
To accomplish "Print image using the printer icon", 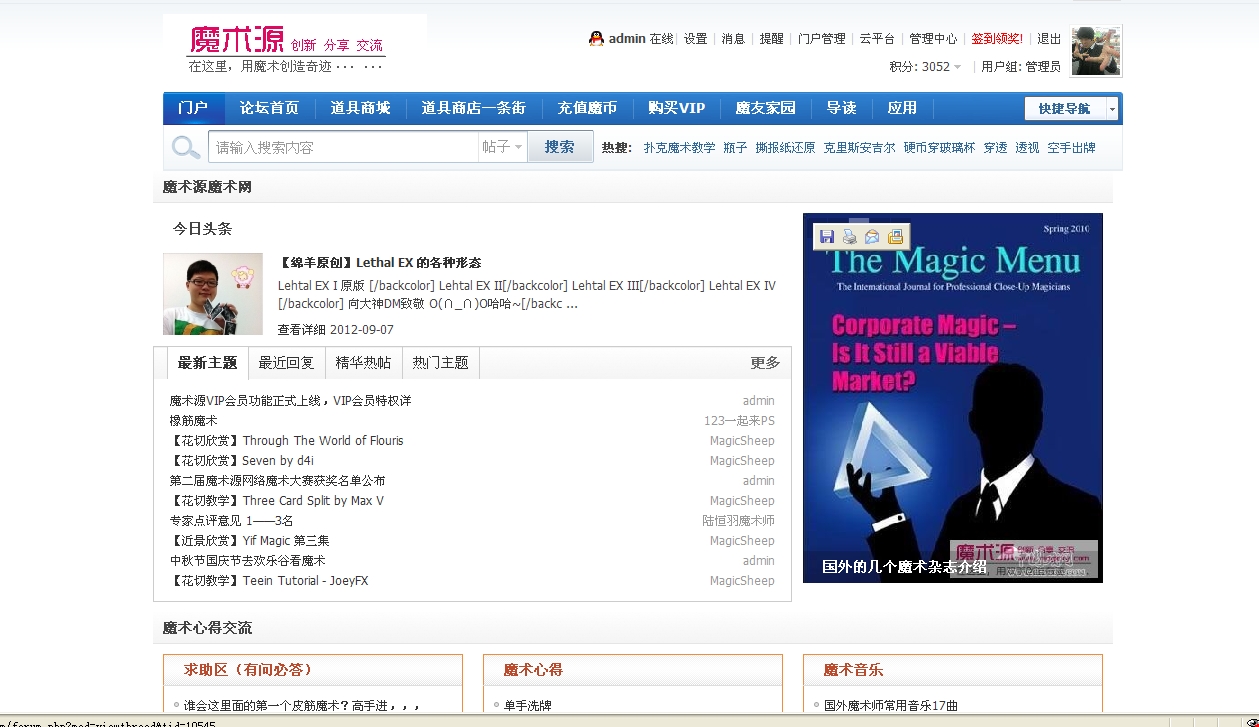I will (x=850, y=236).
